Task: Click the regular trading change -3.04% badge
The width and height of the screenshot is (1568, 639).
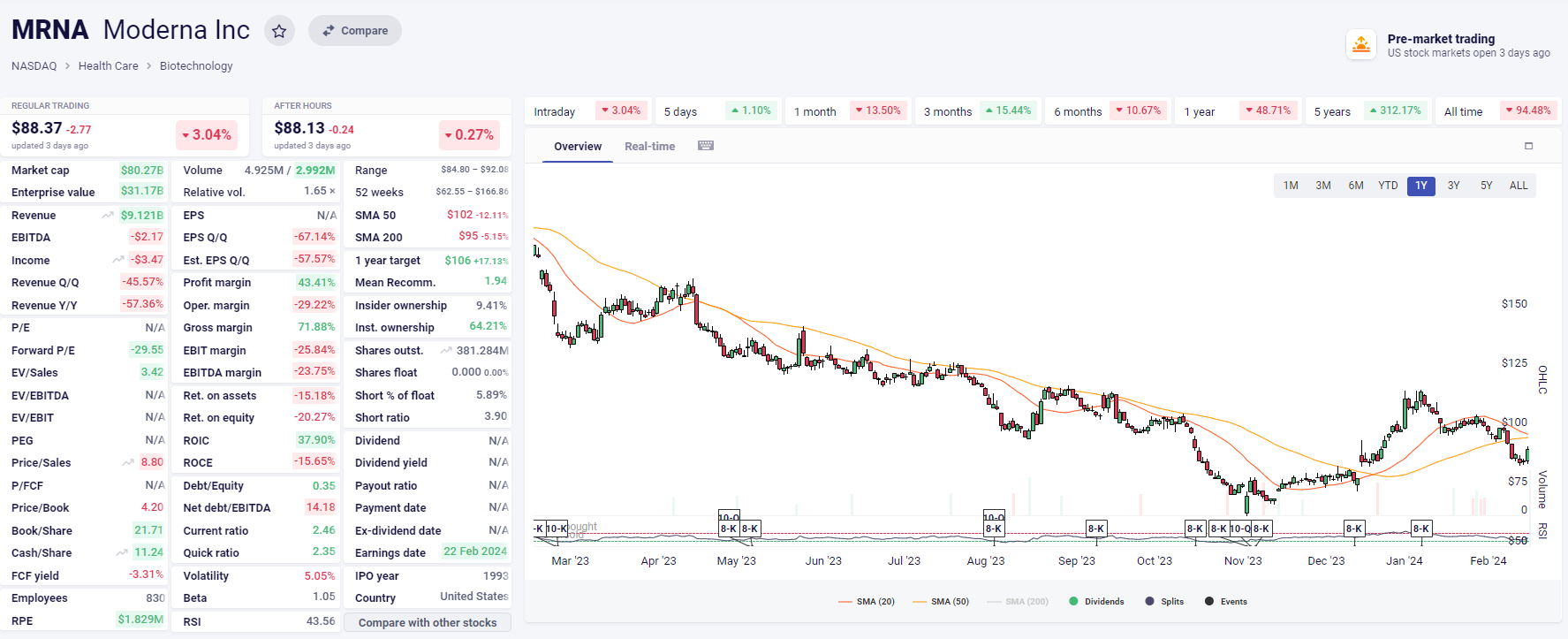Action: coord(207,135)
